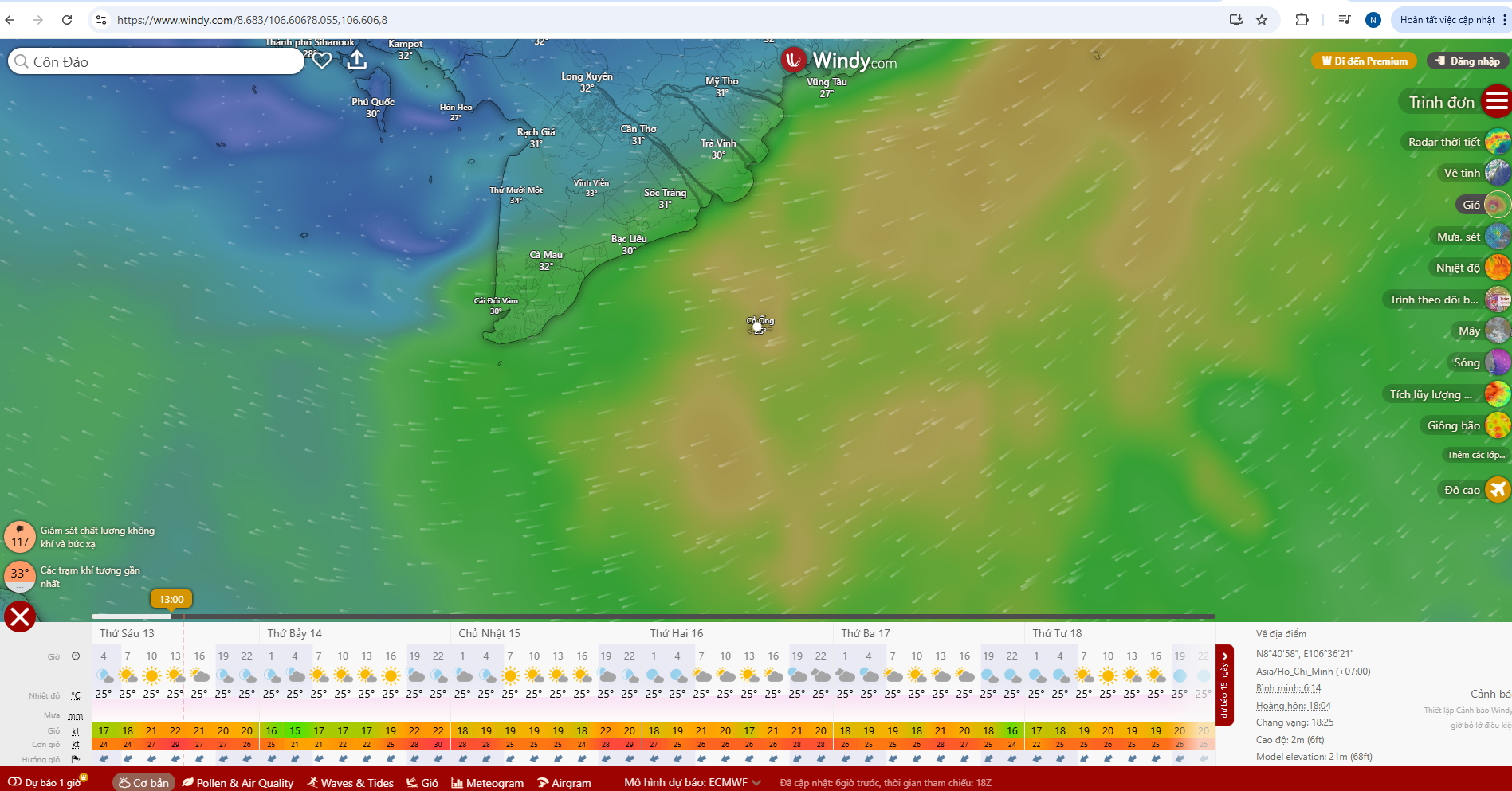Viewport: 1512px width, 791px height.
Task: Click the Đi đến Premium button
Action: pos(1364,61)
